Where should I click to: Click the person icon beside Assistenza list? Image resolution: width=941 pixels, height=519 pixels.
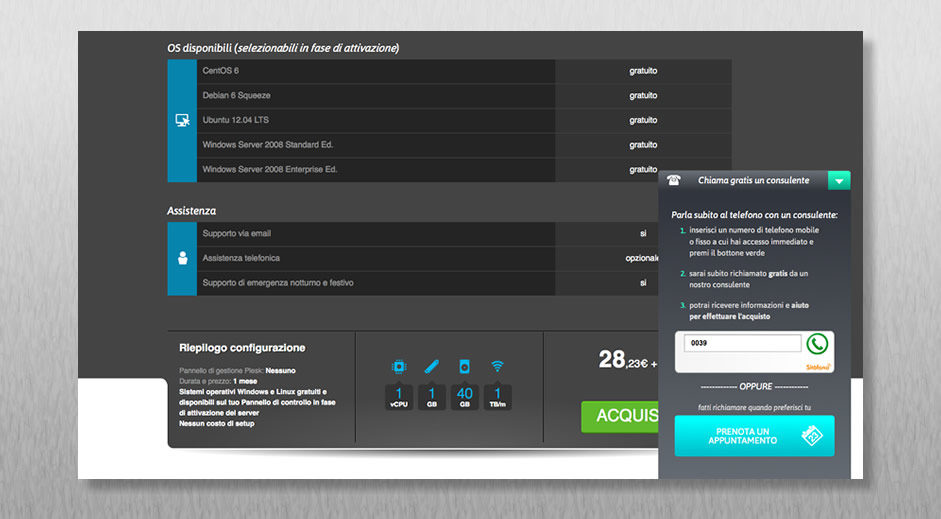click(x=182, y=258)
